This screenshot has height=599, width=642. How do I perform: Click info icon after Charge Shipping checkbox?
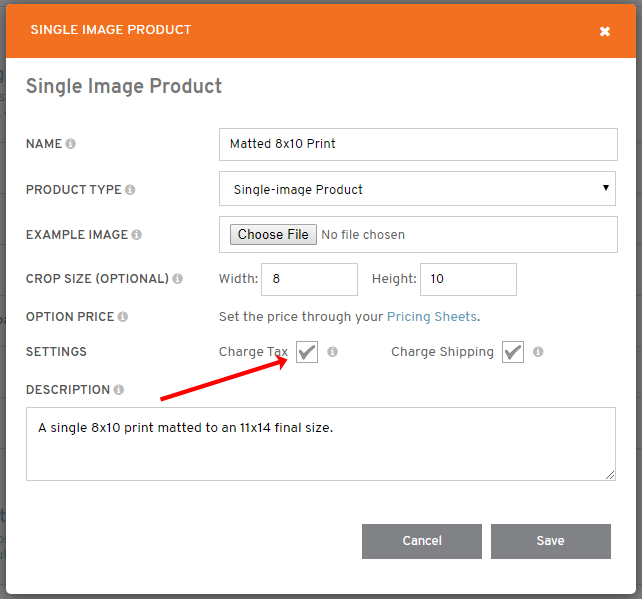[538, 352]
